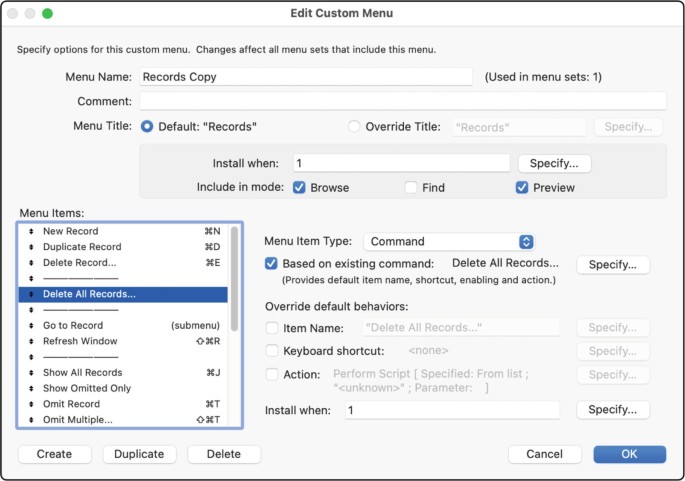Screen dimensions: 685x481
Task: Click the Menu Items list scrollbar
Action: pos(235,280)
